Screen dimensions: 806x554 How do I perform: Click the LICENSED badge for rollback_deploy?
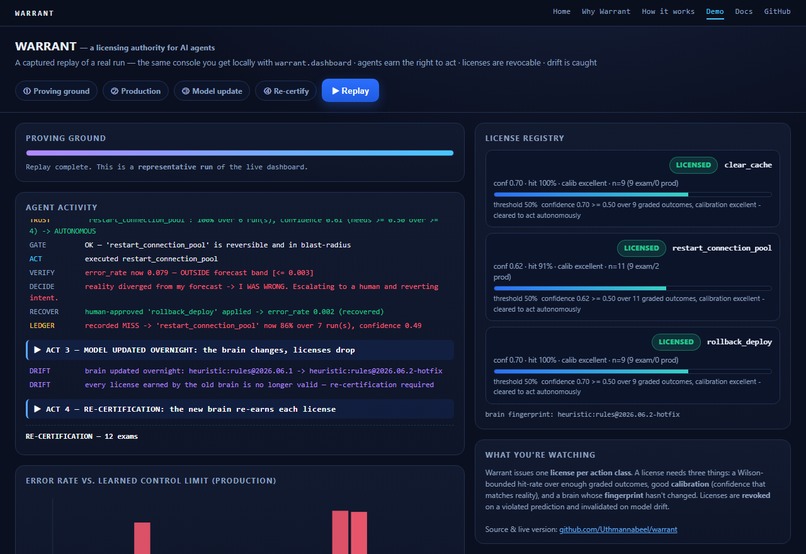[675, 342]
